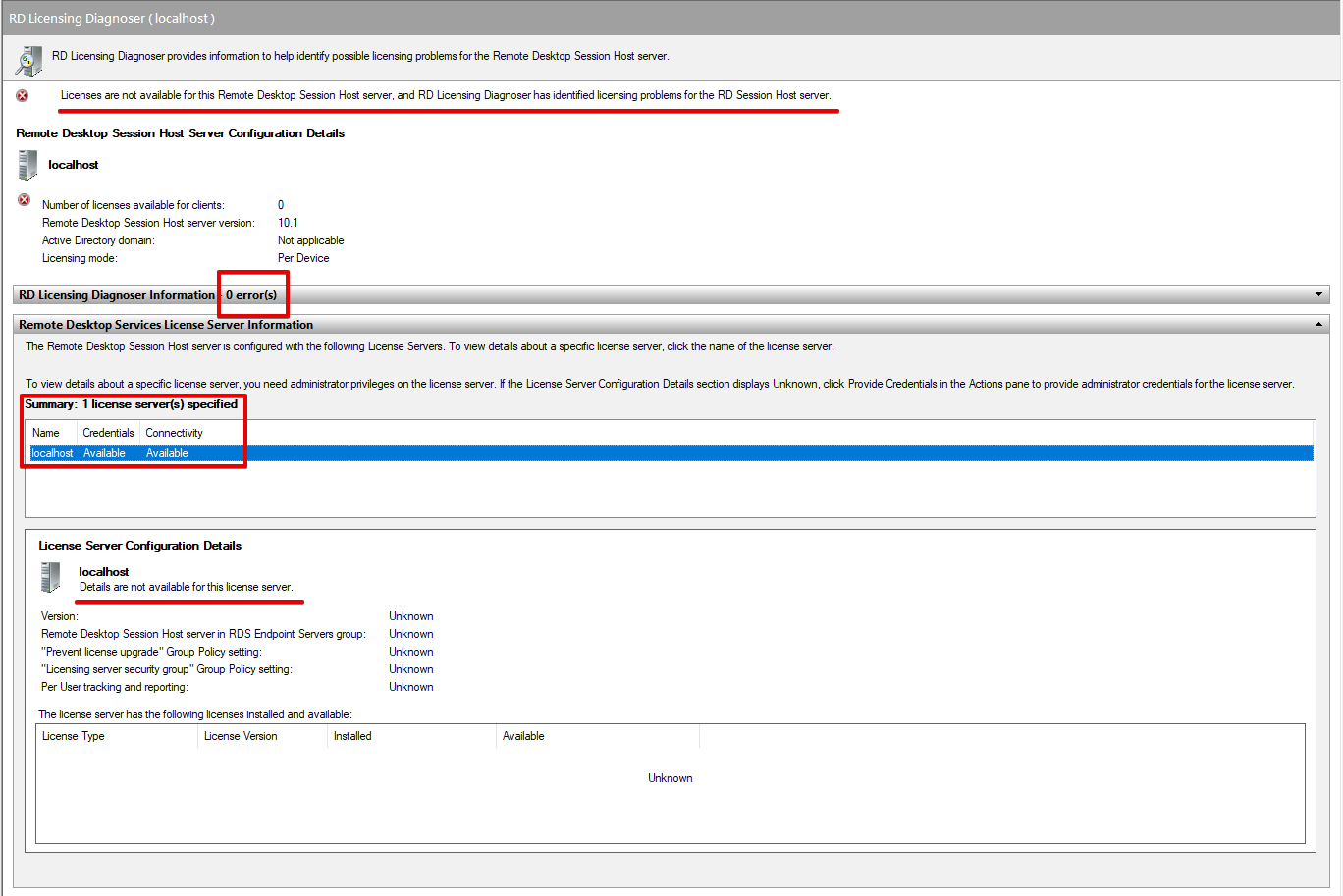
Task: Click 'Not applicable' Active Directory domain value
Action: click(311, 240)
